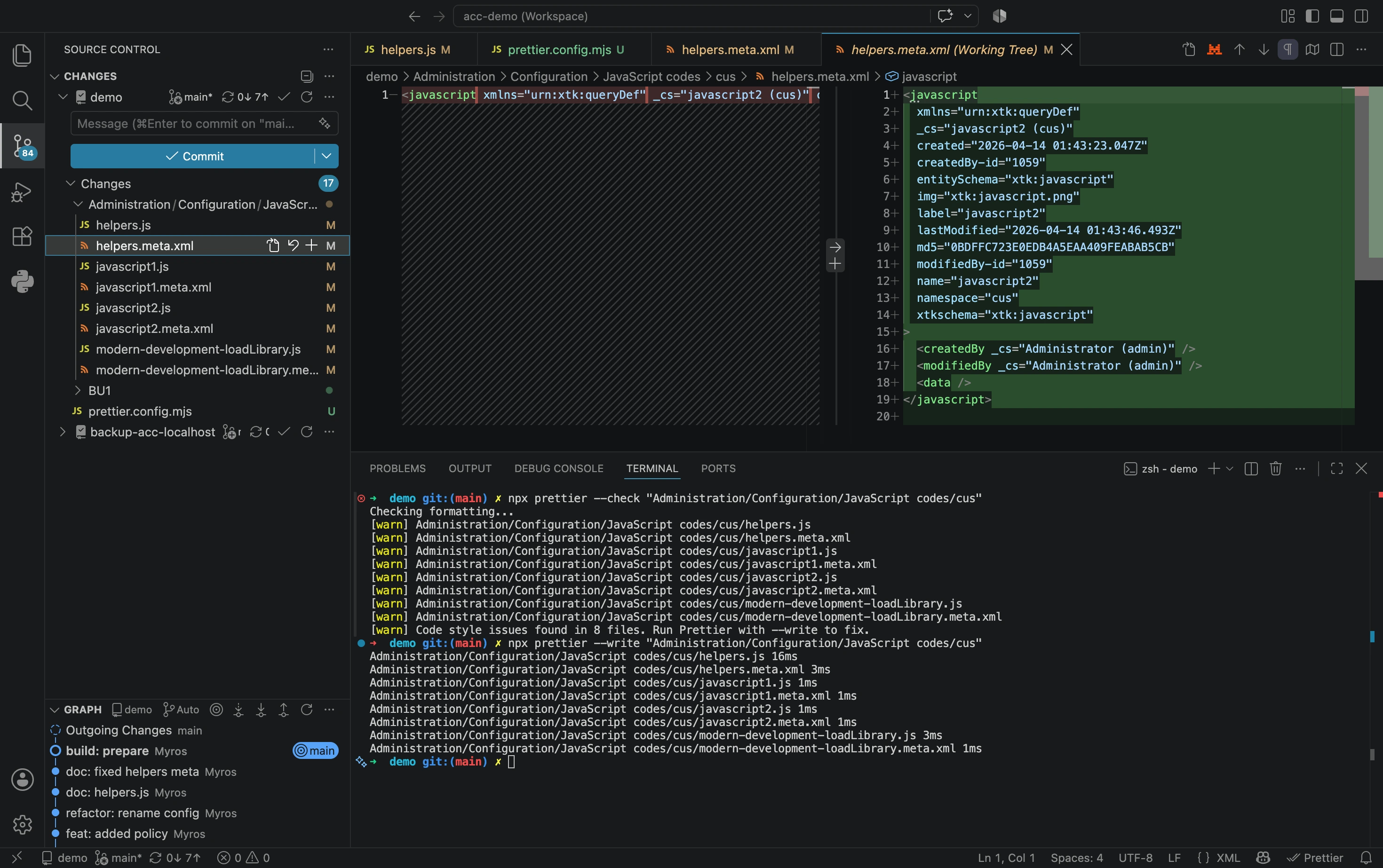Click the workspace search command center
This screenshot has width=1383, height=868.
tap(691, 16)
